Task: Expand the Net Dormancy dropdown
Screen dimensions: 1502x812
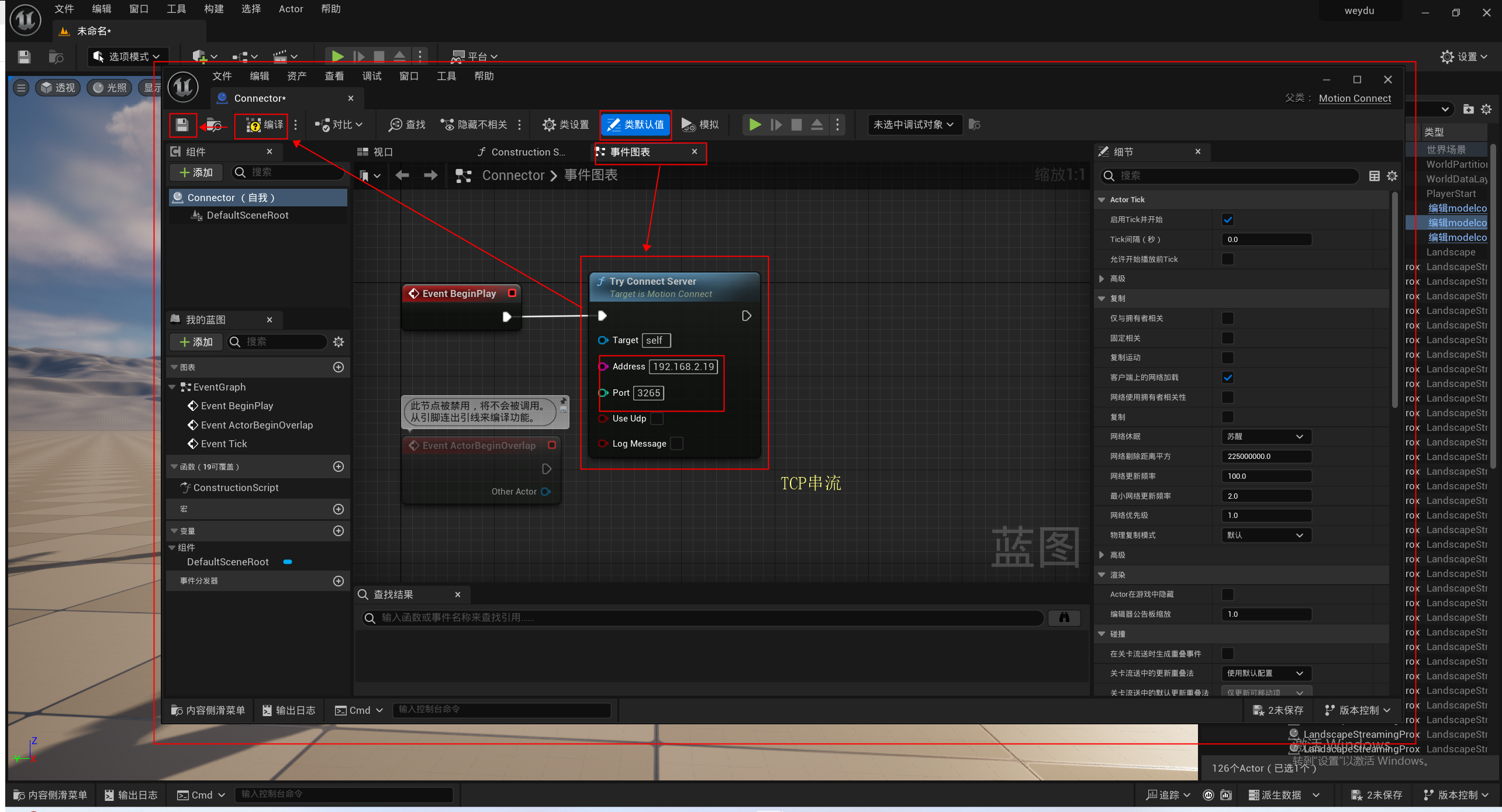Action: tap(1266, 437)
